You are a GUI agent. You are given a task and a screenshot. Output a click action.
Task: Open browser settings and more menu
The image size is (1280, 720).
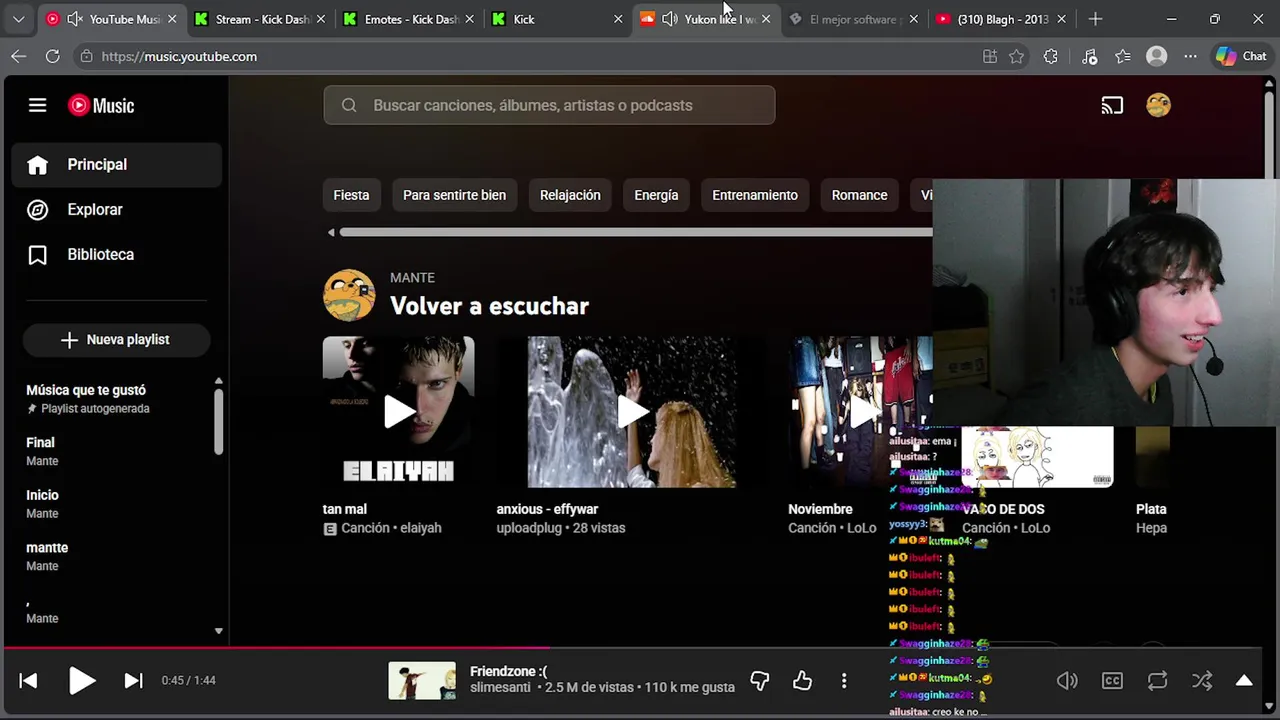(x=1190, y=56)
